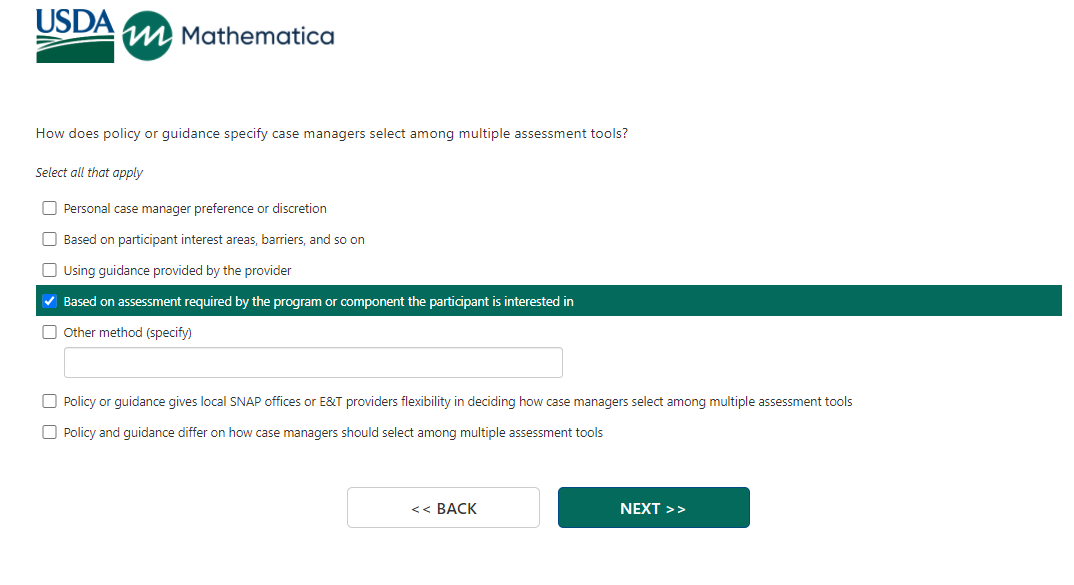Click inside the Other method text field

(313, 363)
